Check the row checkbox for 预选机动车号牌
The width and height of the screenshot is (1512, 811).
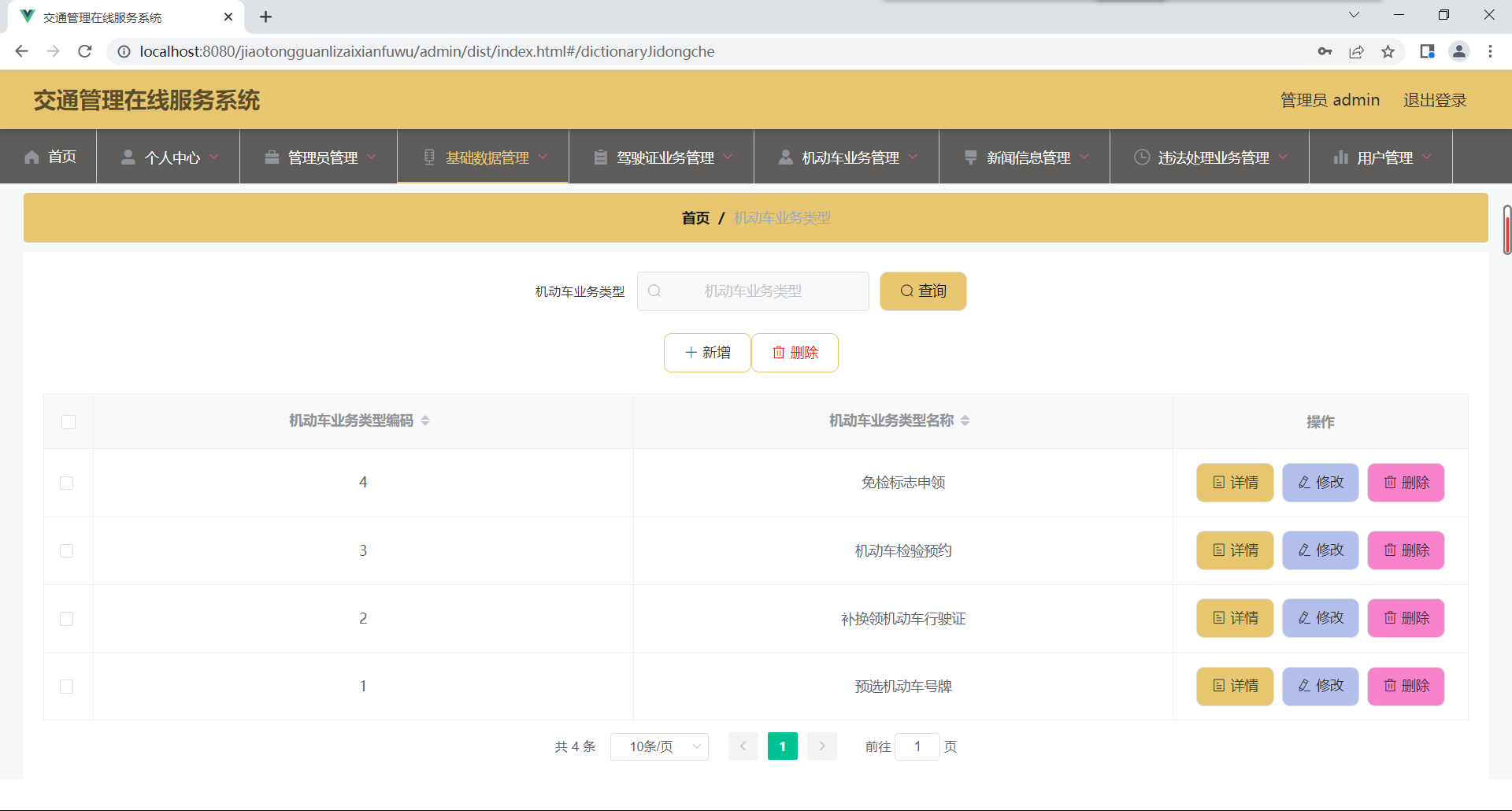(x=67, y=686)
